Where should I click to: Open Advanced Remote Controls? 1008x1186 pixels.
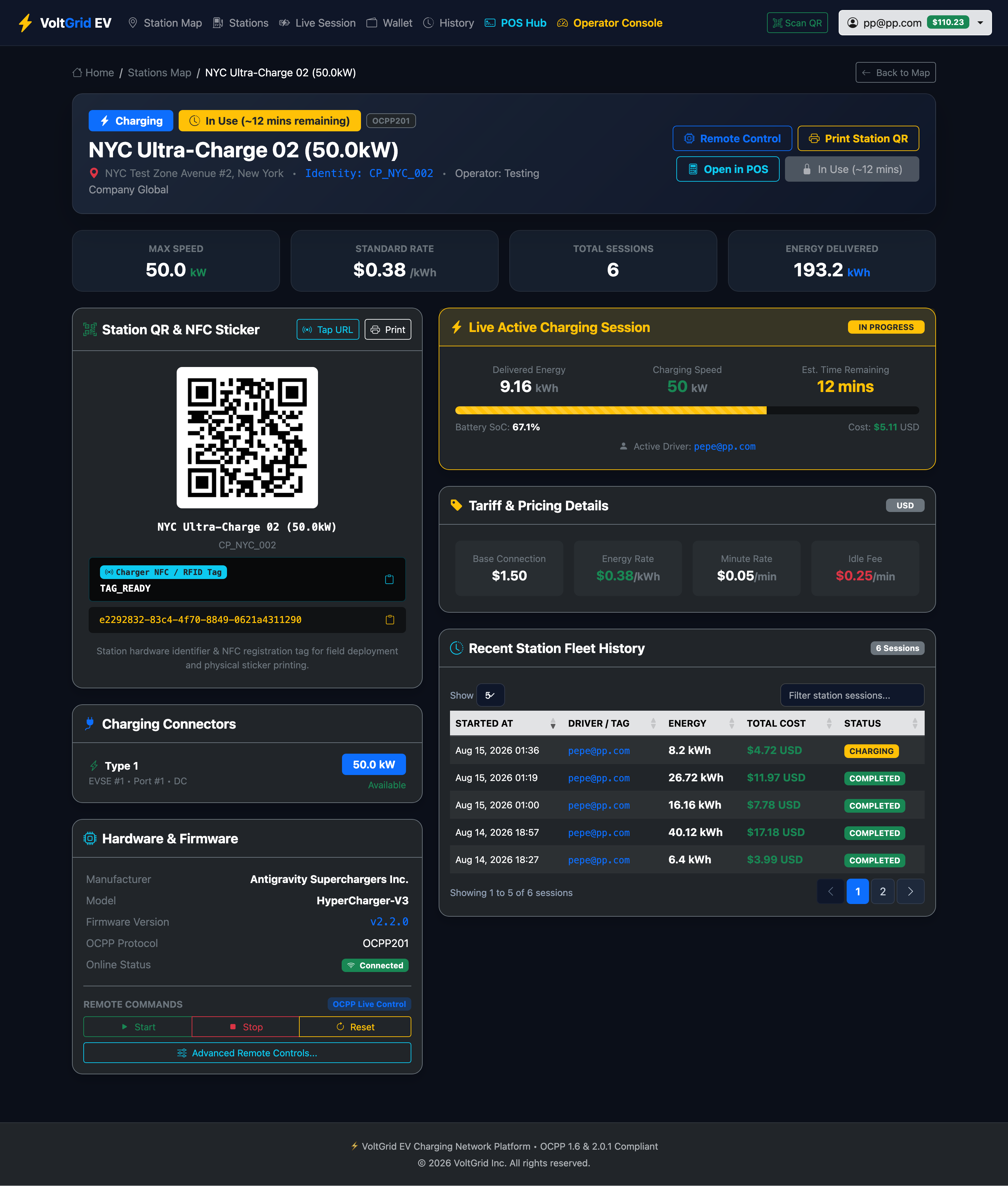[x=247, y=1053]
